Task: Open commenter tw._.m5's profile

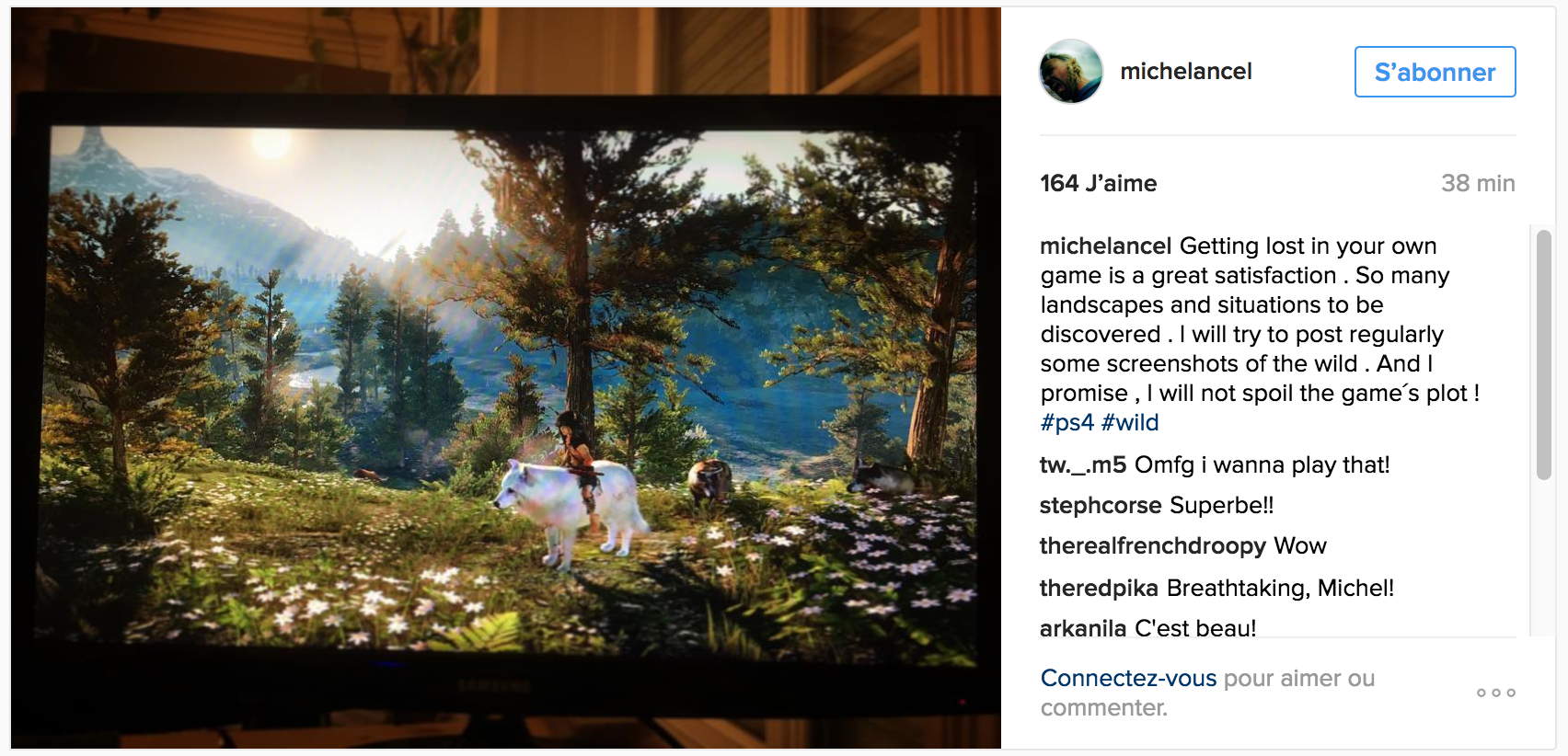Action: click(x=1083, y=464)
